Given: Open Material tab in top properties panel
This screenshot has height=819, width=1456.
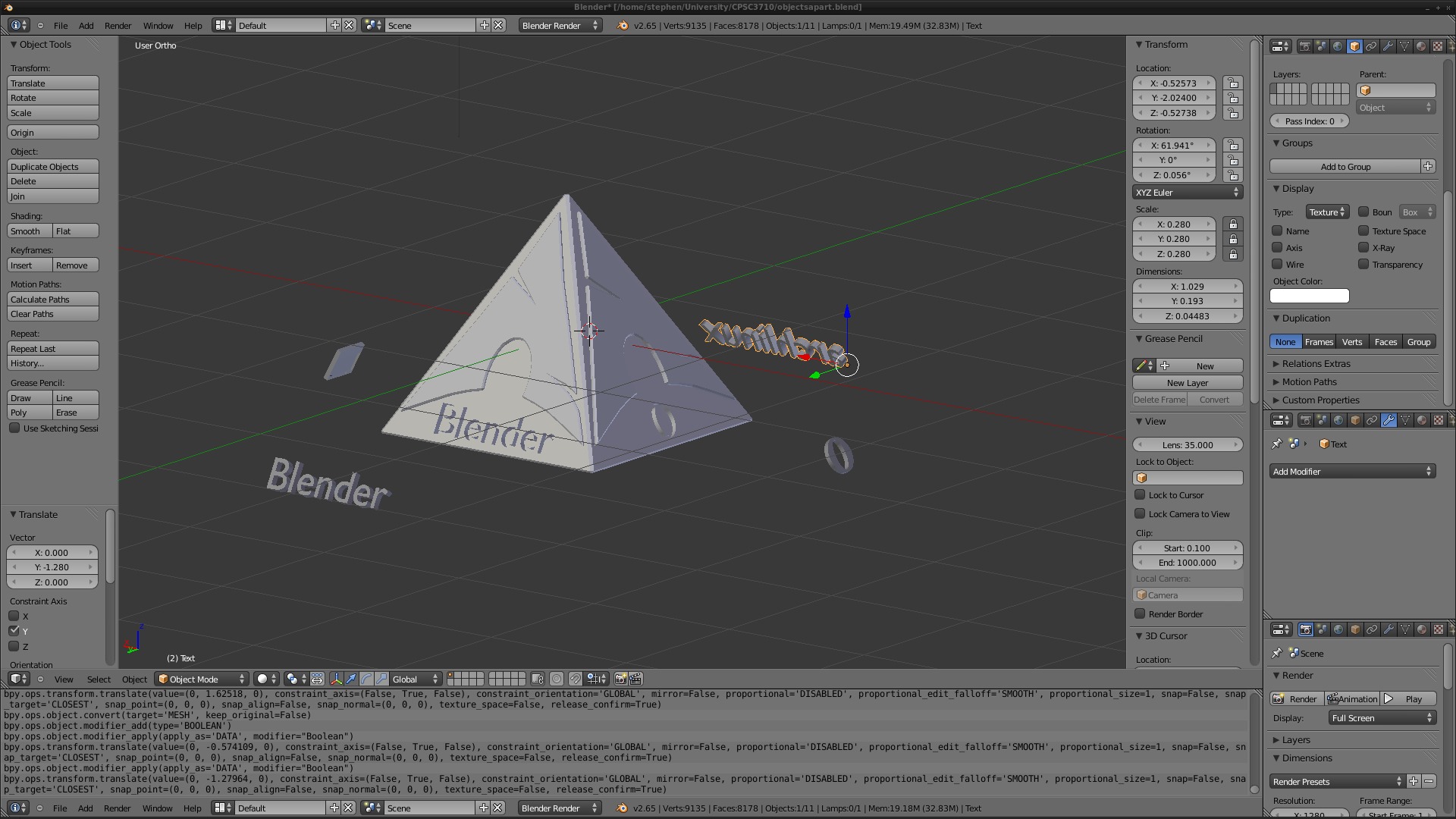Looking at the screenshot, I should click(1421, 46).
